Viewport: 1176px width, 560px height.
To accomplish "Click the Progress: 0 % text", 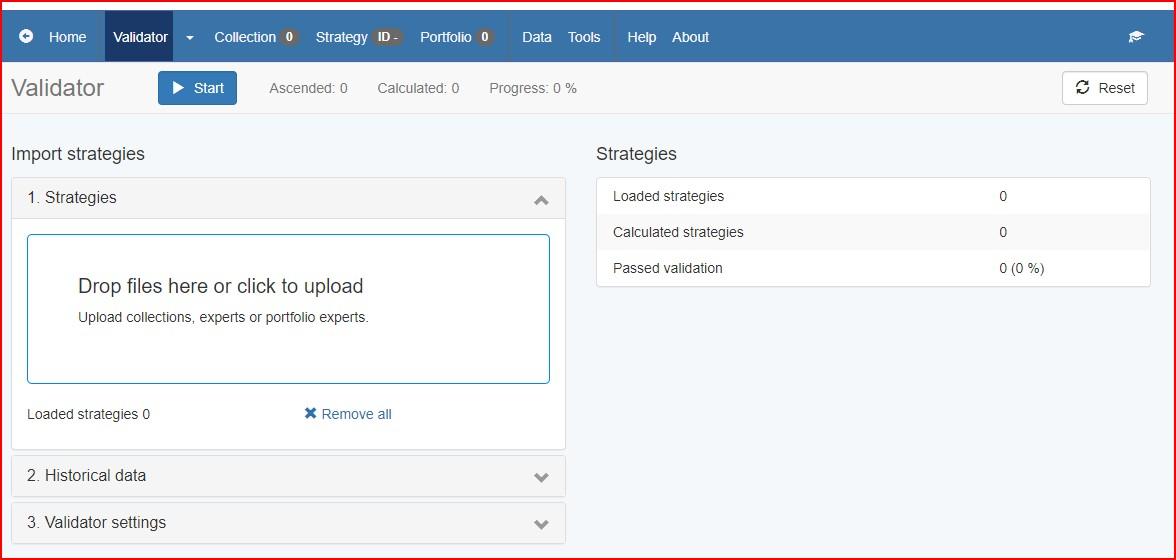I will click(x=532, y=88).
